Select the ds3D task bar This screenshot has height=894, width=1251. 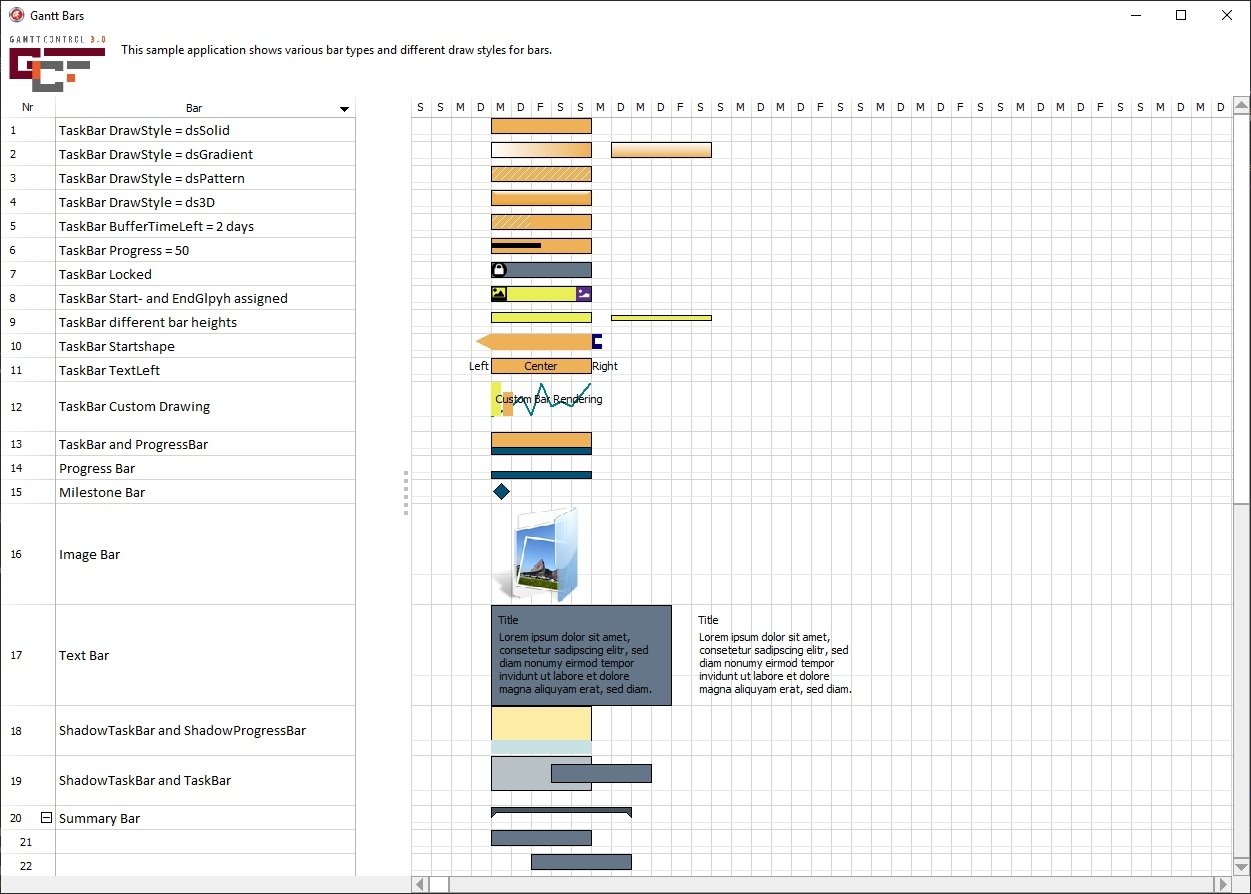541,198
